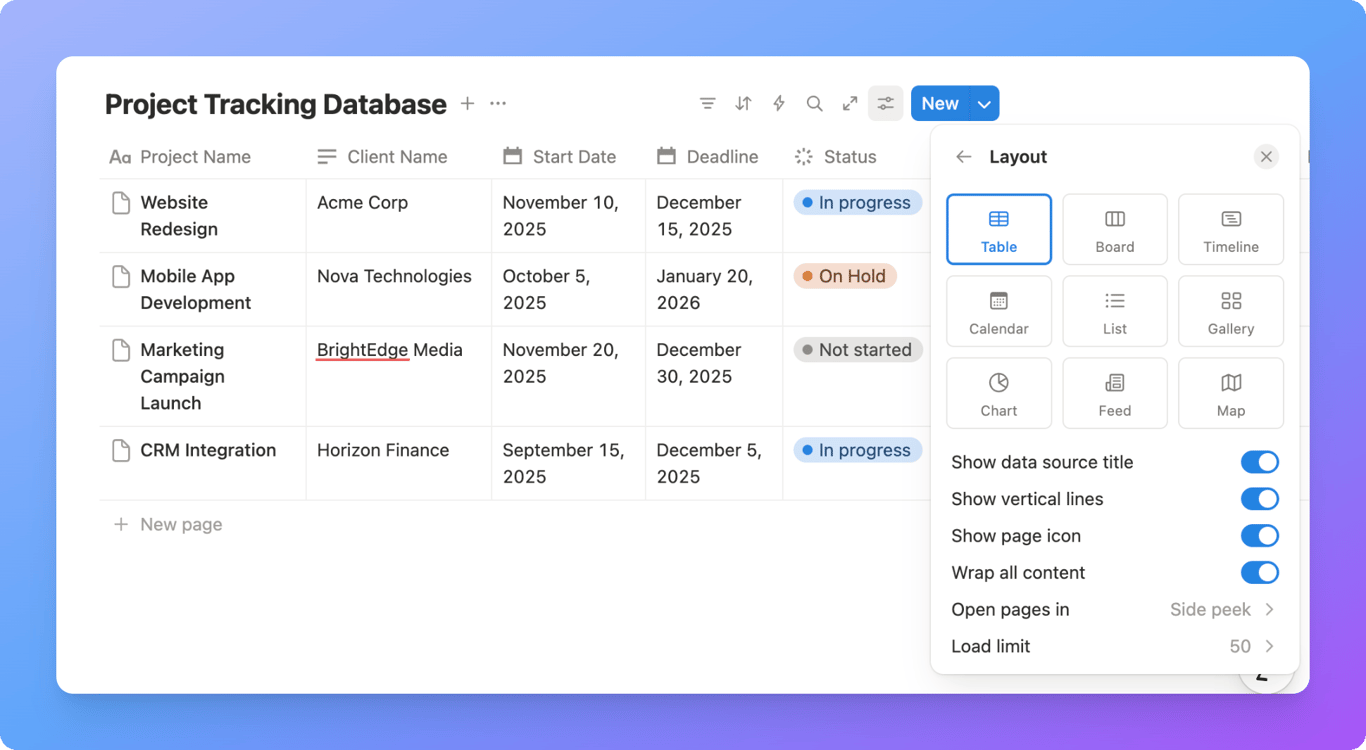
Task: Disable Show page icon
Action: (x=1260, y=535)
